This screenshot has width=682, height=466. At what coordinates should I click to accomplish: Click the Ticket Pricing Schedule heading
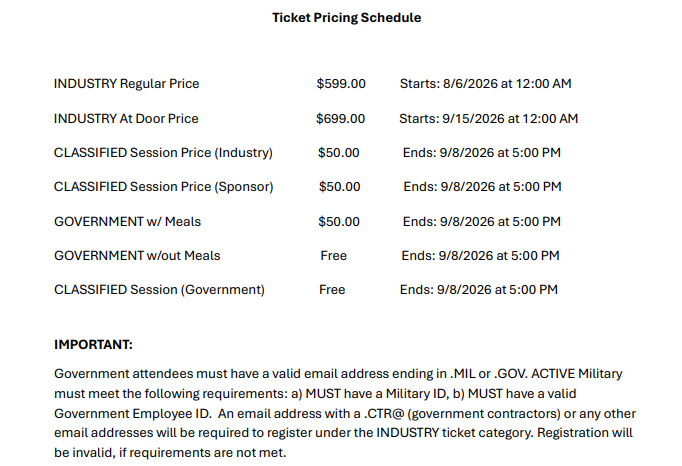click(346, 18)
